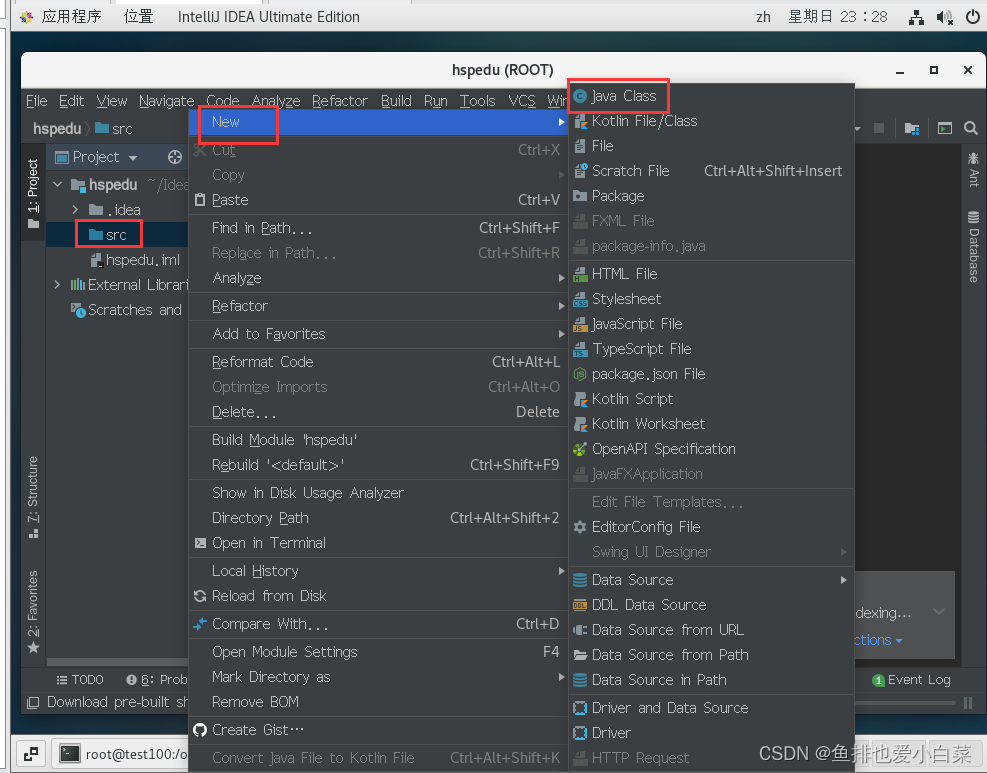The height and width of the screenshot is (773, 987).
Task: Choose Kotlin File/Class option
Action: pyautogui.click(x=711, y=121)
